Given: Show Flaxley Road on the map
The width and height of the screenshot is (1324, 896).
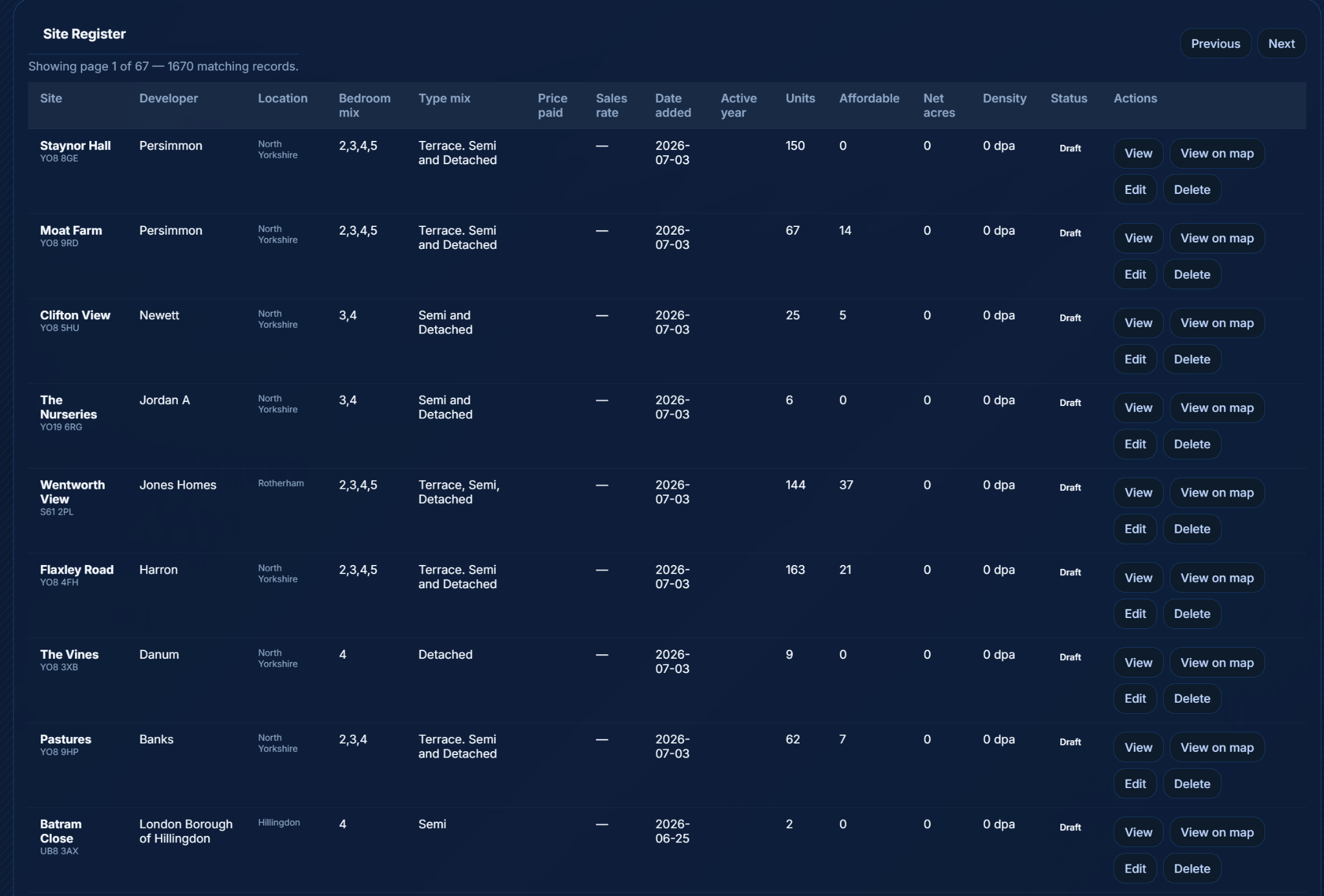Looking at the screenshot, I should click(1217, 577).
